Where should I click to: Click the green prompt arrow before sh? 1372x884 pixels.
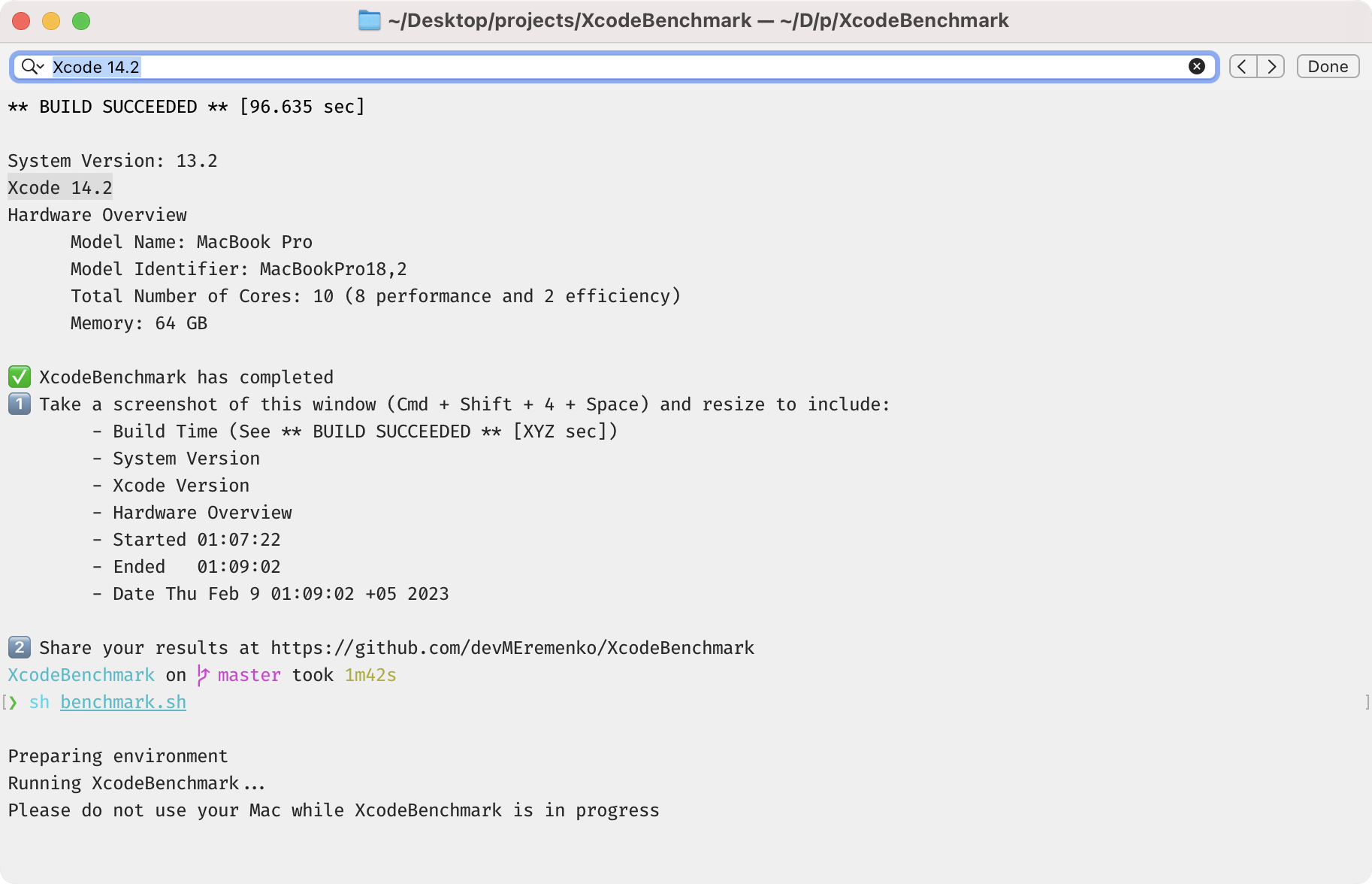point(13,702)
